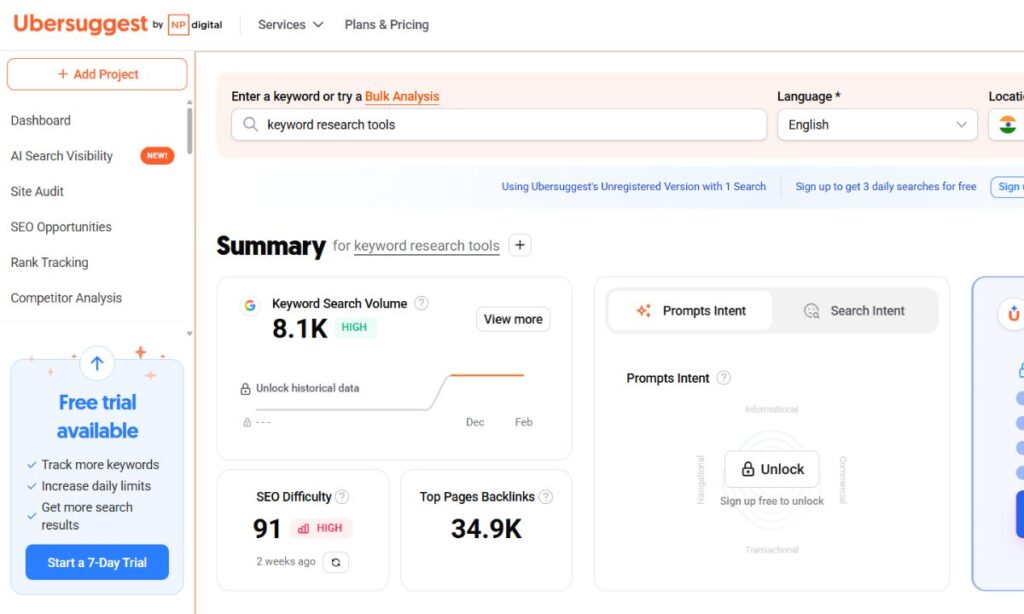Open the Language dropdown

876,124
